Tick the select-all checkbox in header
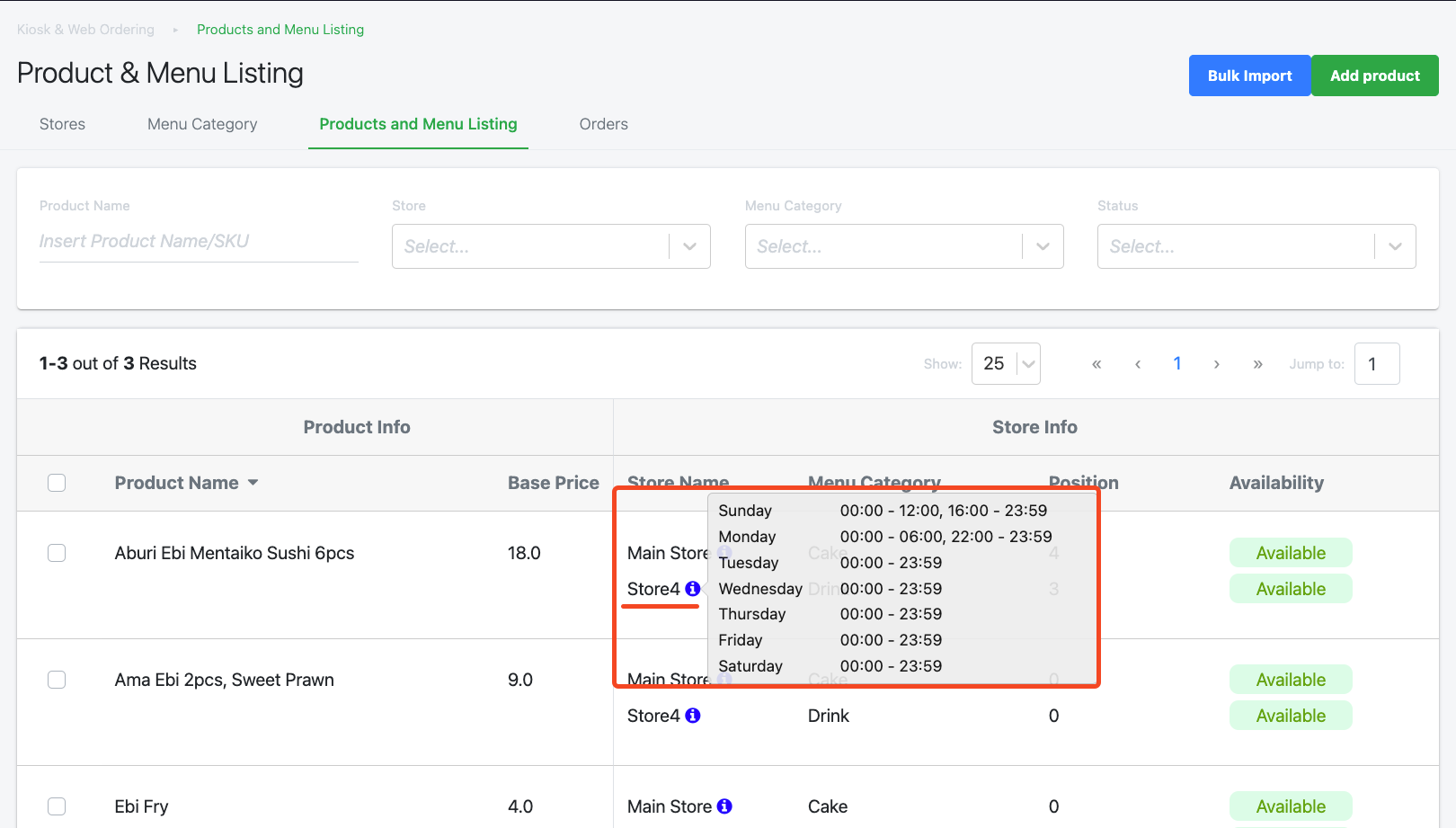This screenshot has height=828, width=1456. tap(57, 483)
